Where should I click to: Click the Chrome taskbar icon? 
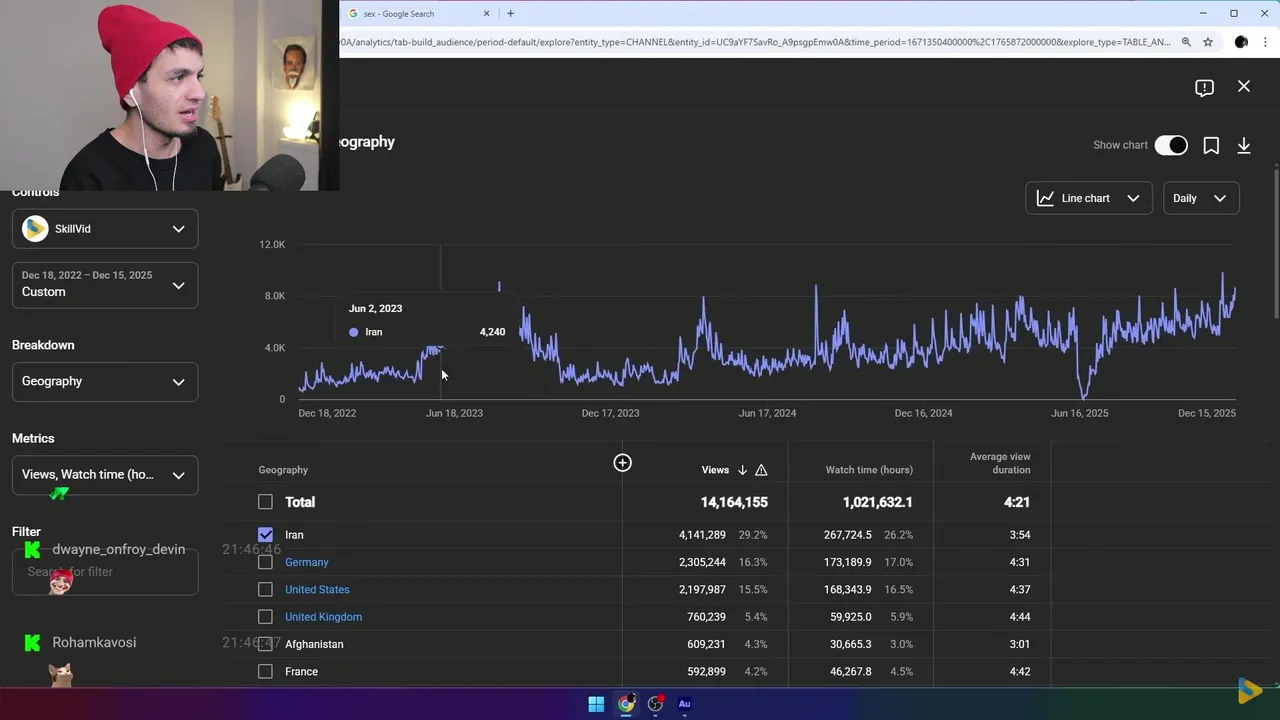pos(626,704)
